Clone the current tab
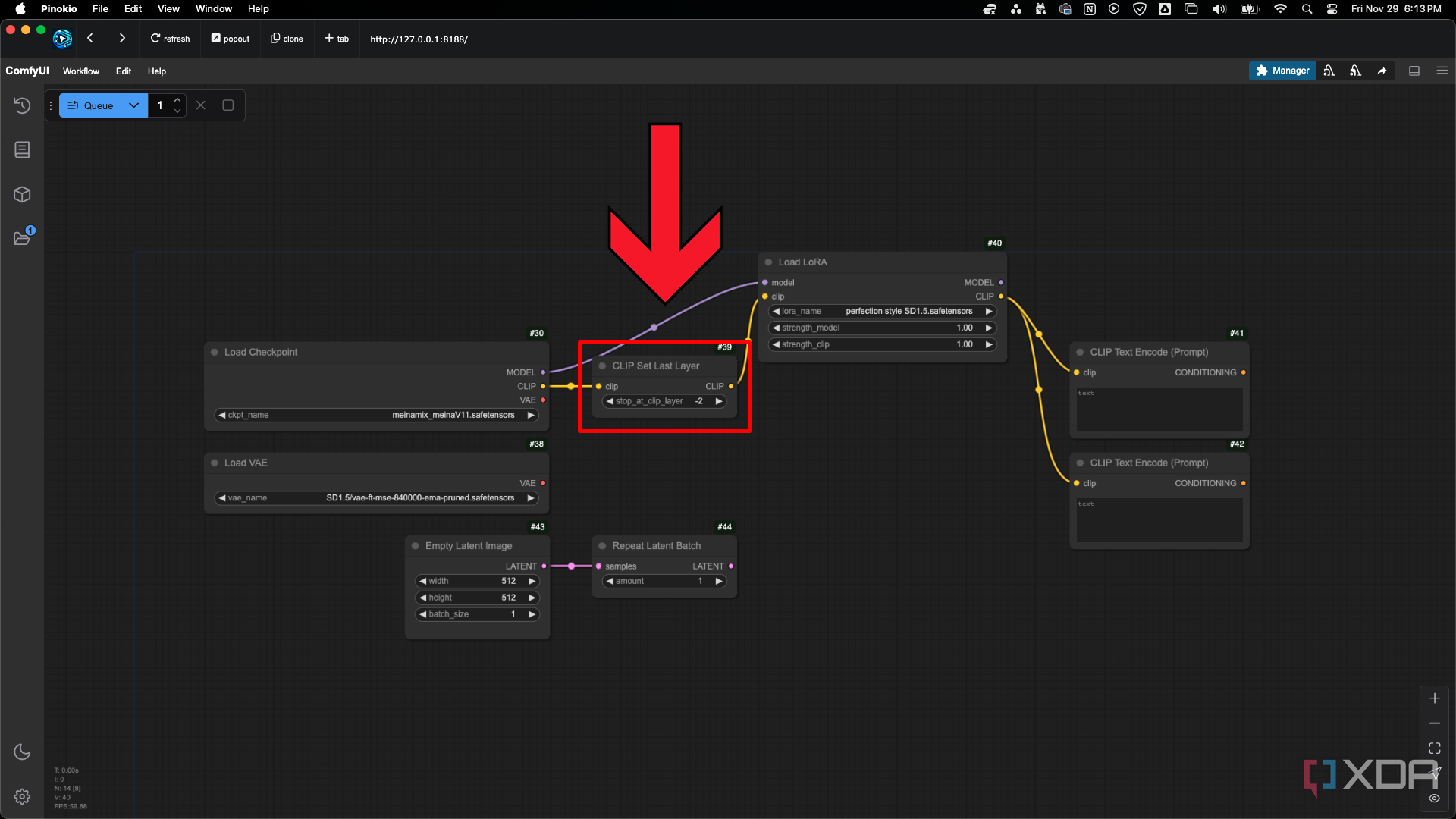 (287, 39)
